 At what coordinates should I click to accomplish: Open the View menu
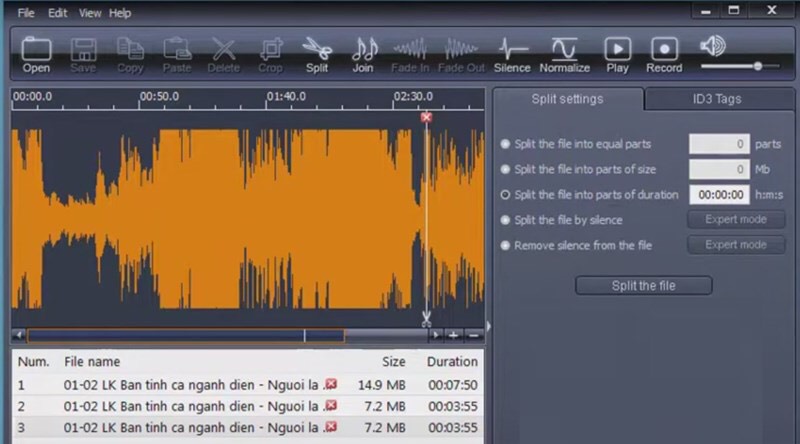[x=89, y=13]
